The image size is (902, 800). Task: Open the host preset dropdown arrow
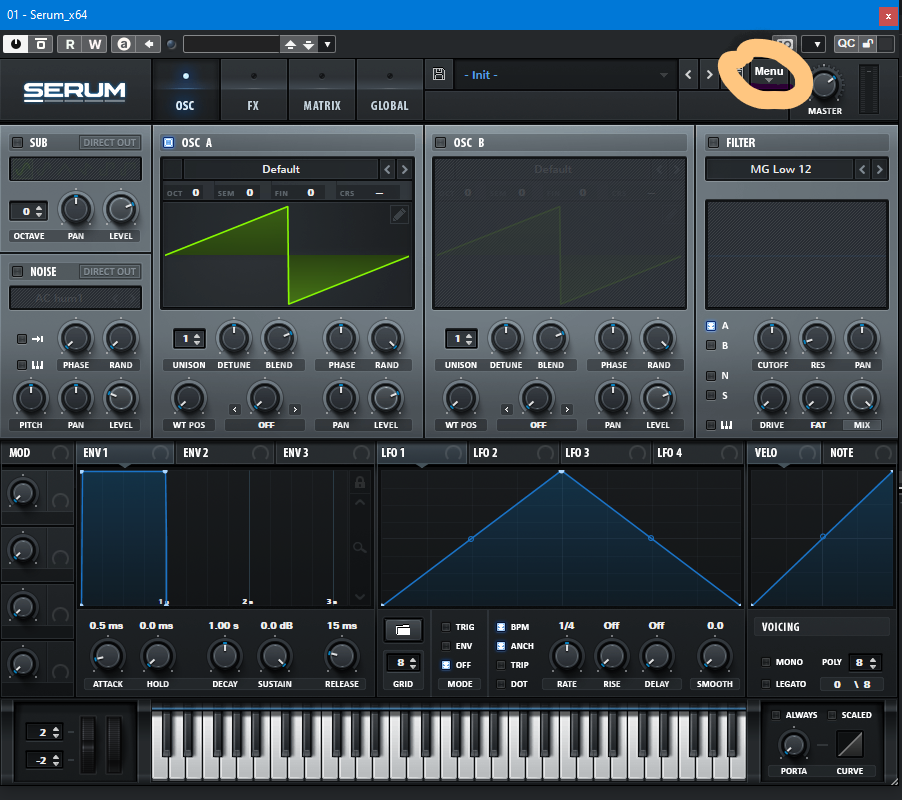327,44
